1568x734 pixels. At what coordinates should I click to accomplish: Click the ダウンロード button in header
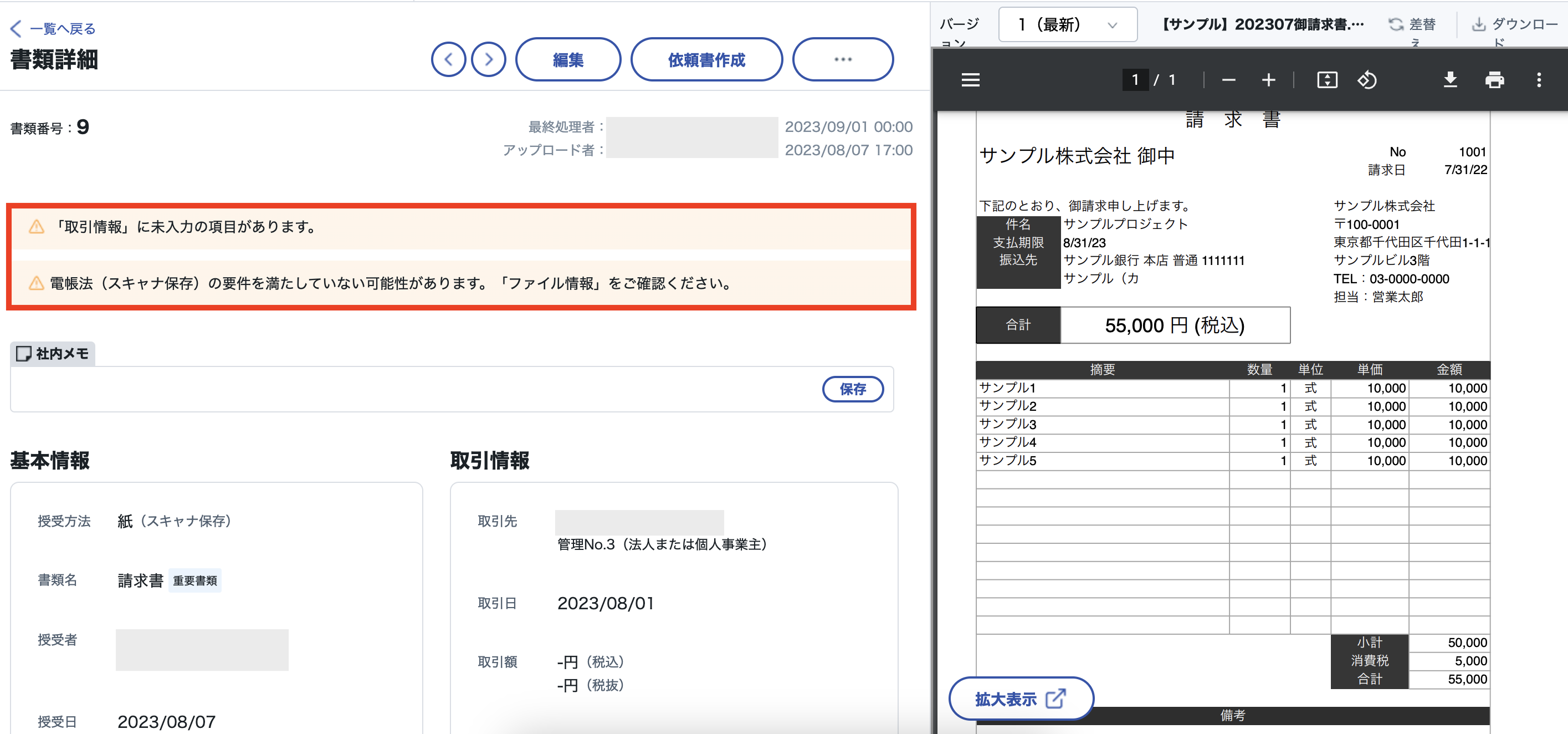point(1514,32)
